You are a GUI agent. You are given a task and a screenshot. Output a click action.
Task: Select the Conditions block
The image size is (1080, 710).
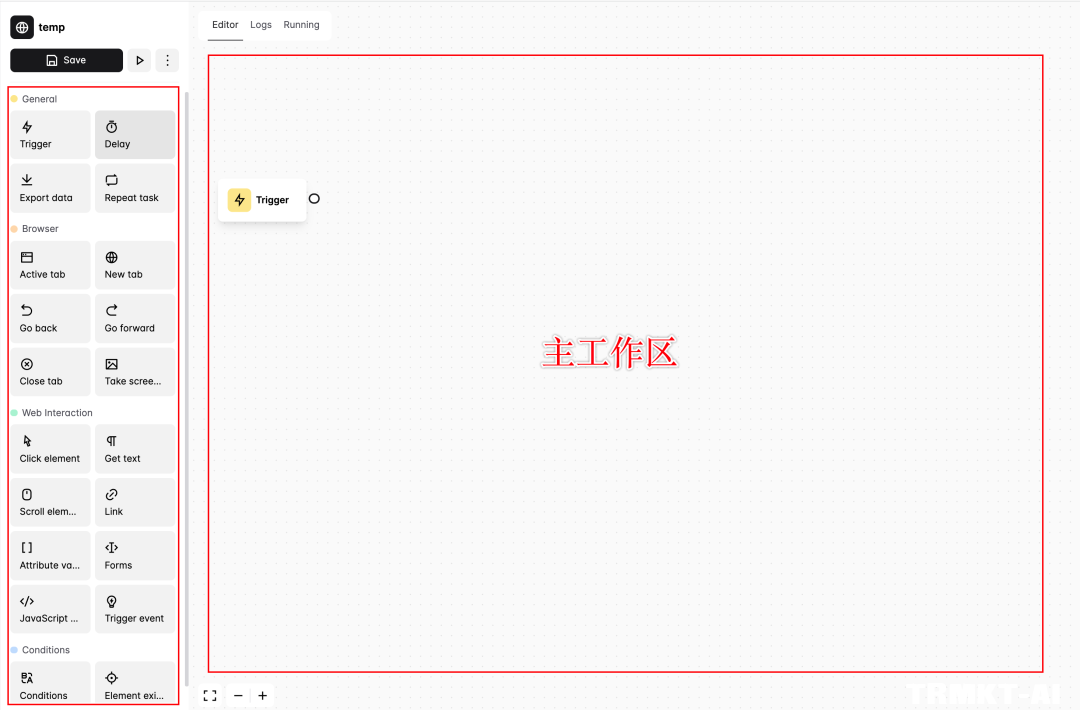pos(50,684)
